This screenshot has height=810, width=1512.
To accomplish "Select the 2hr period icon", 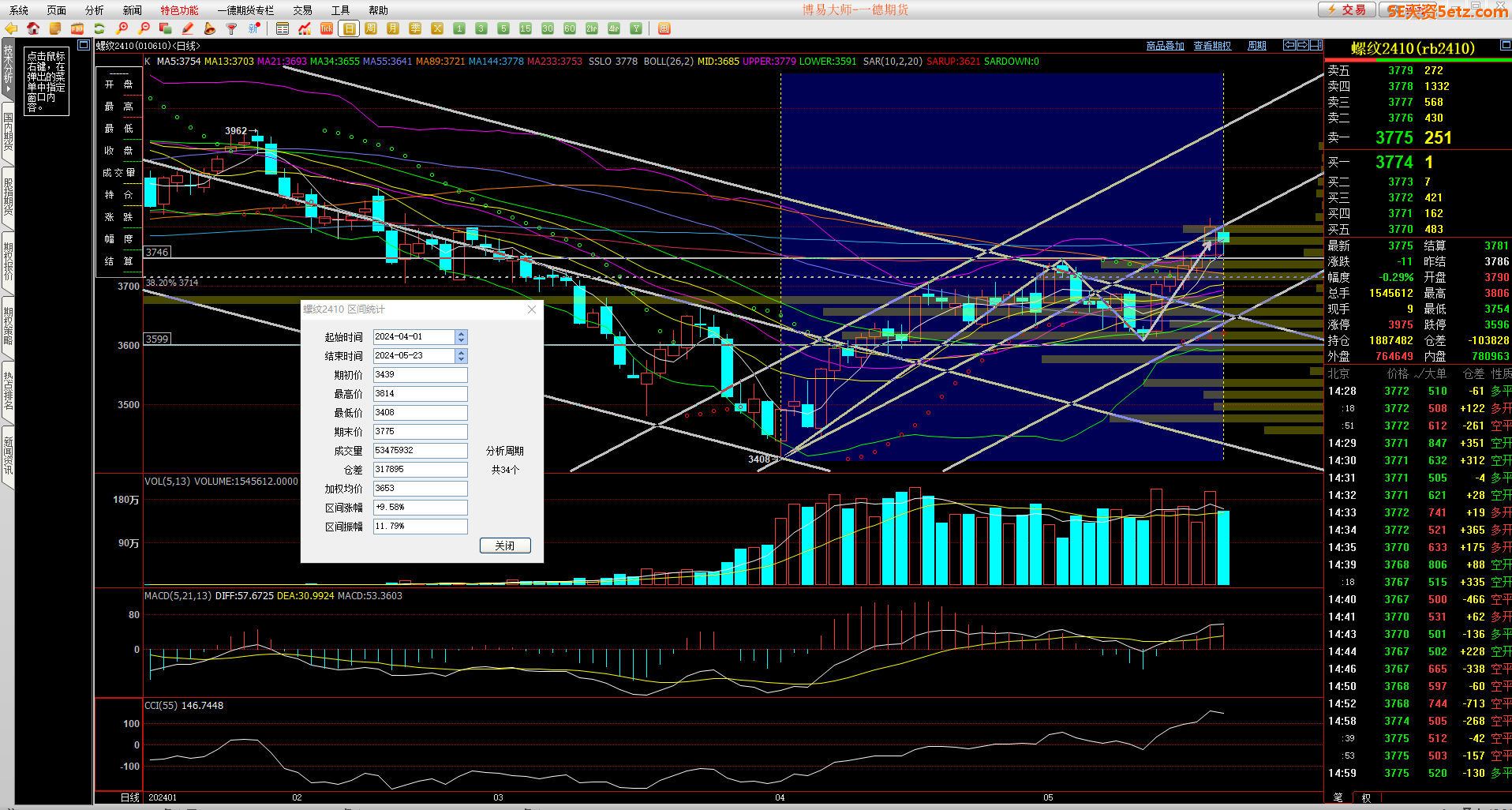I will pos(592,28).
